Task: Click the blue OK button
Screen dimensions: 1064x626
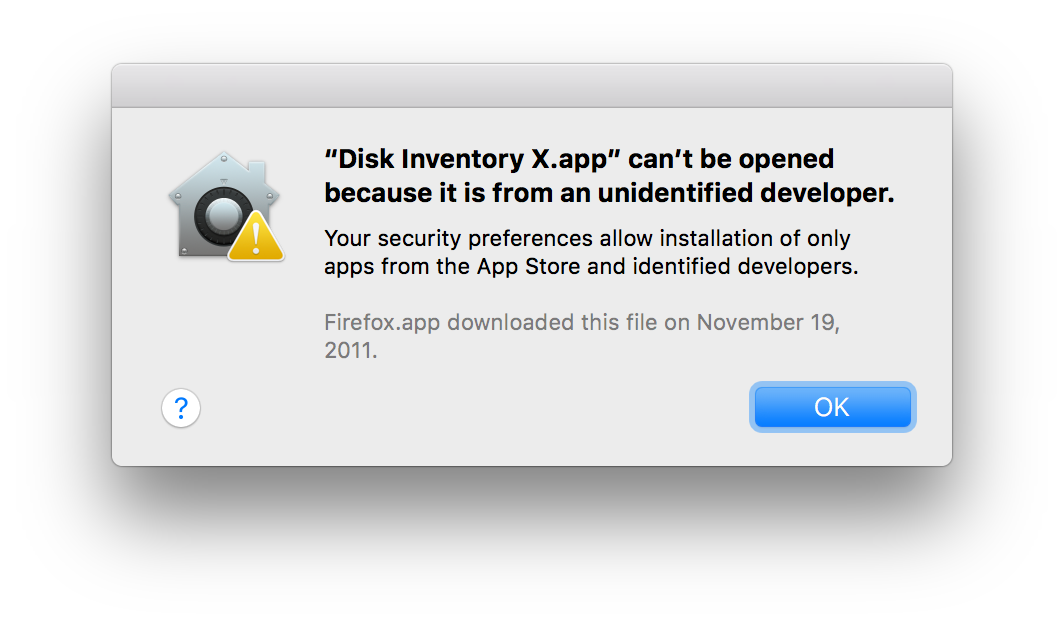Action: click(833, 407)
